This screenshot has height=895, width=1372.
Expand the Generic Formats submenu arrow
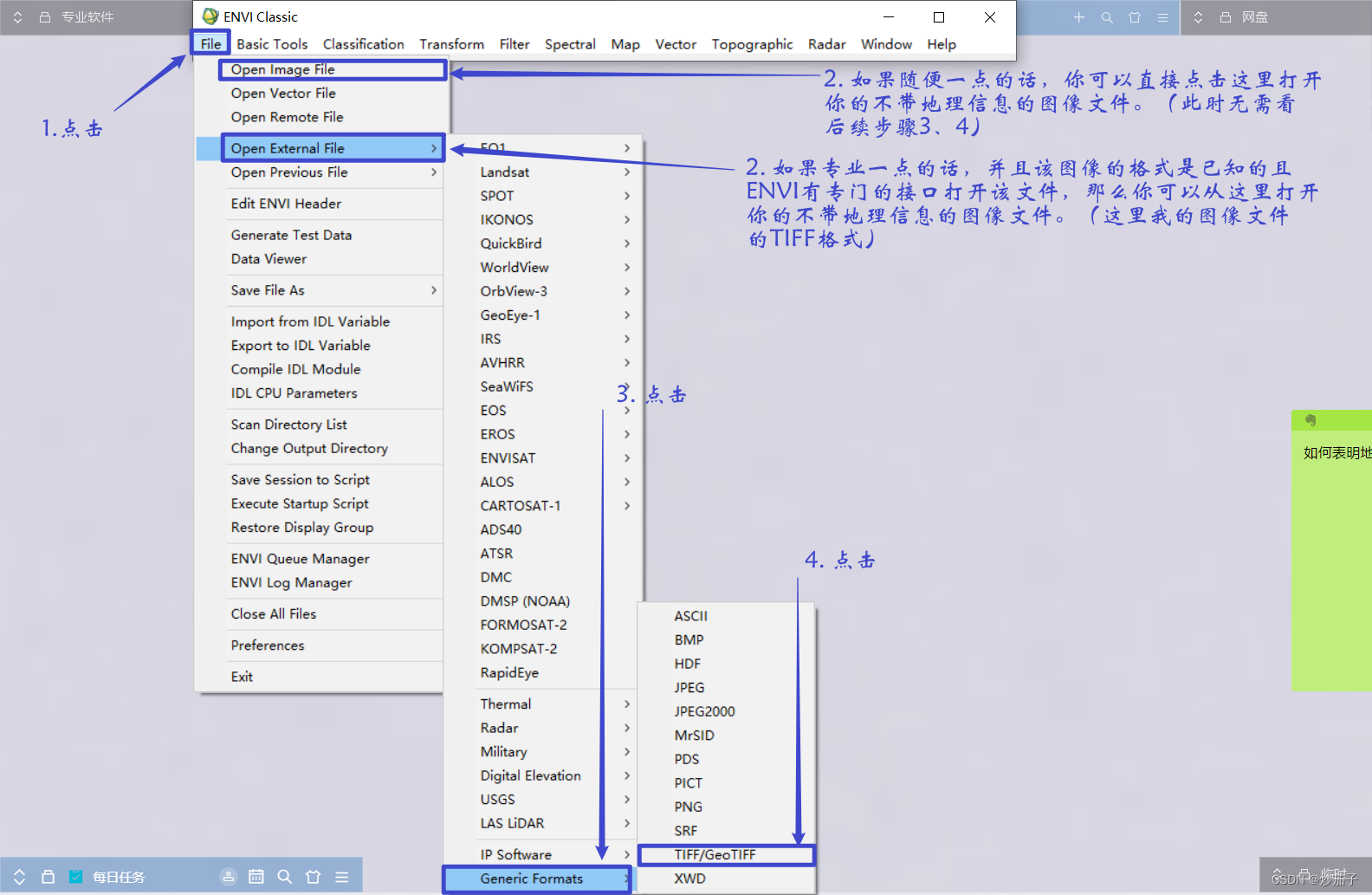[x=627, y=879]
